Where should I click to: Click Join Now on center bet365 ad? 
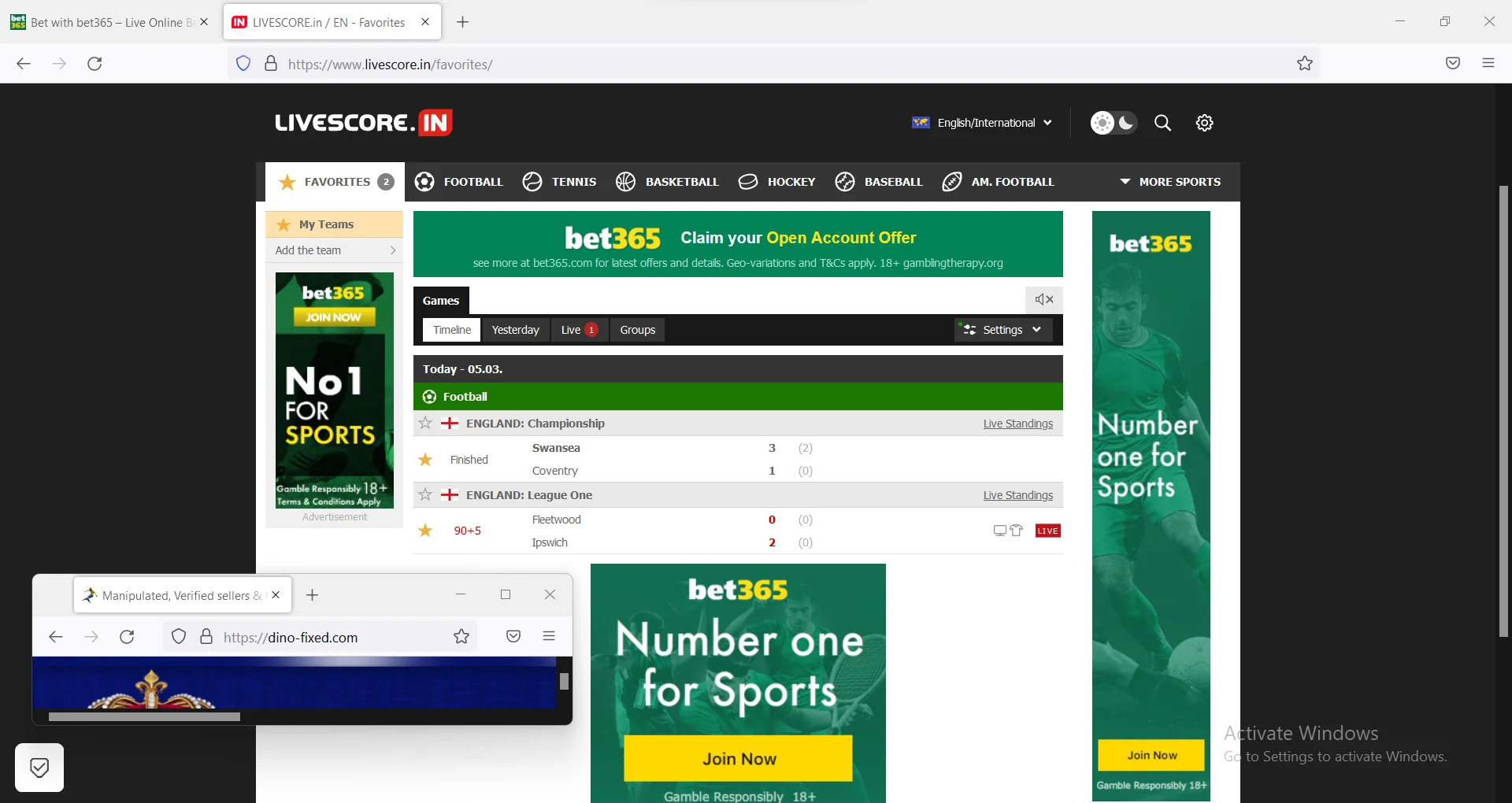tap(739, 759)
